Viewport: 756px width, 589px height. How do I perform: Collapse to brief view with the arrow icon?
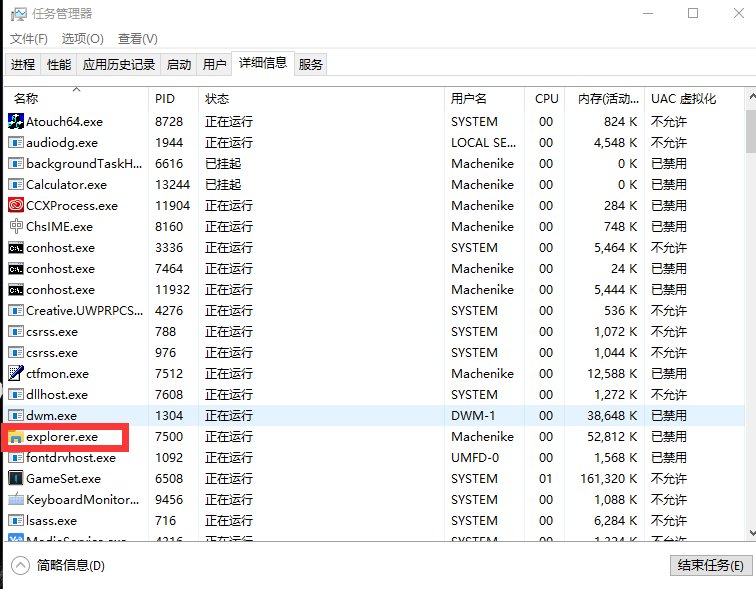20,565
